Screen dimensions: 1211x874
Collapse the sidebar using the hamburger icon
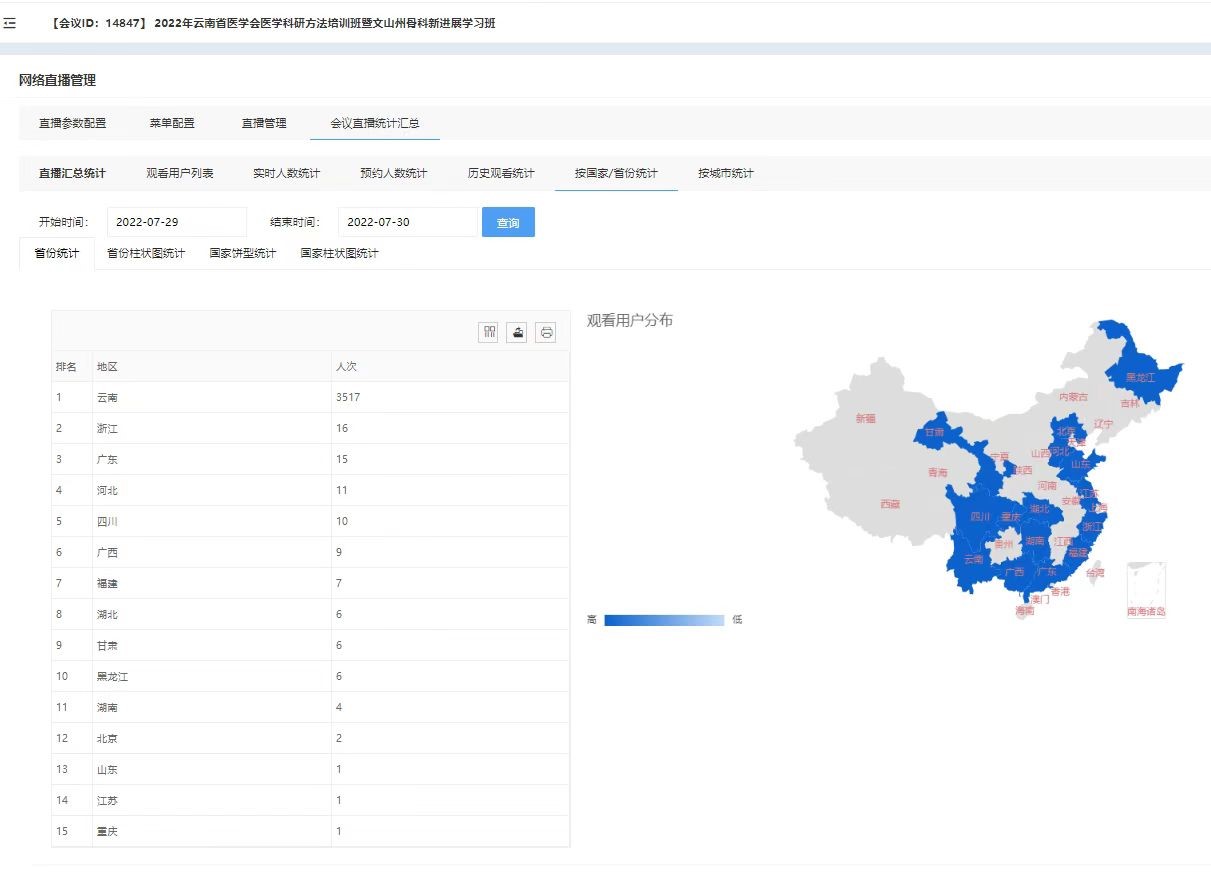[x=12, y=22]
